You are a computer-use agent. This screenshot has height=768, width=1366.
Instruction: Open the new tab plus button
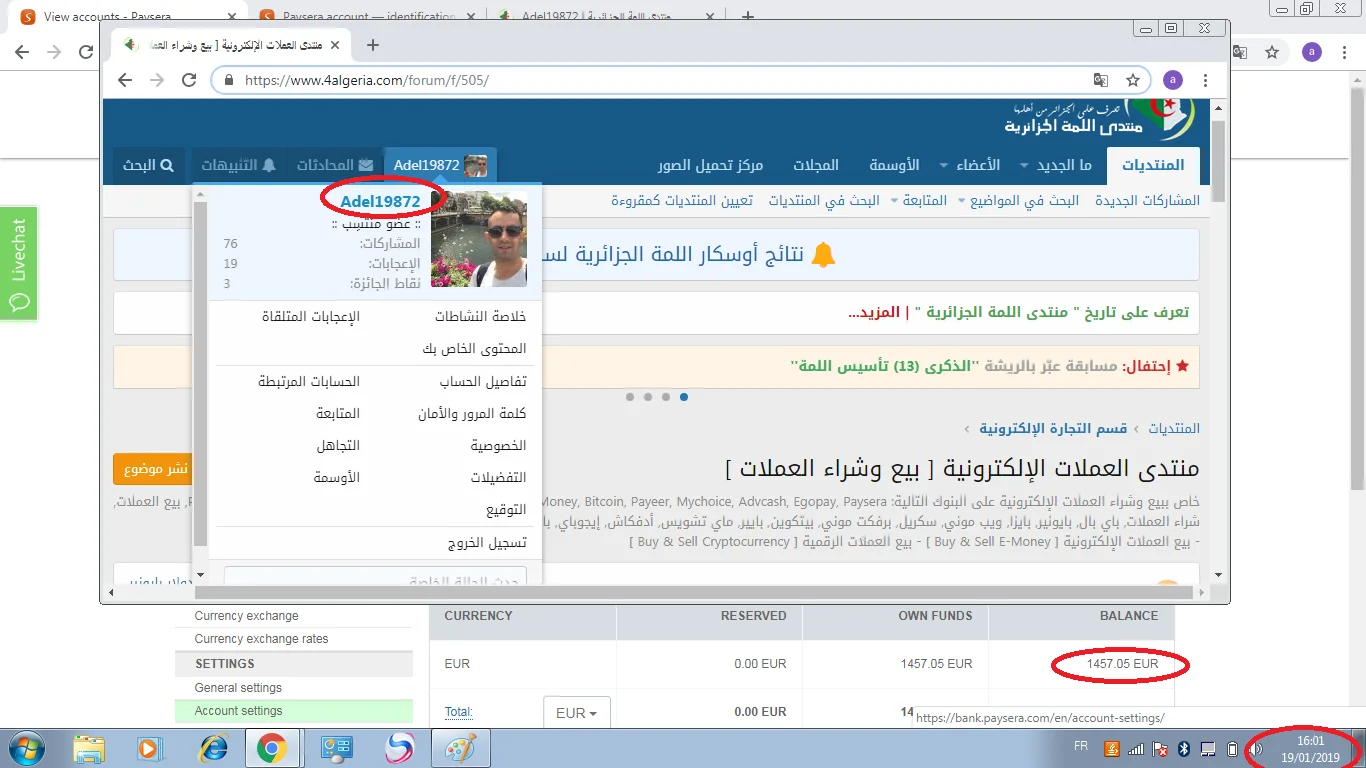click(x=373, y=45)
